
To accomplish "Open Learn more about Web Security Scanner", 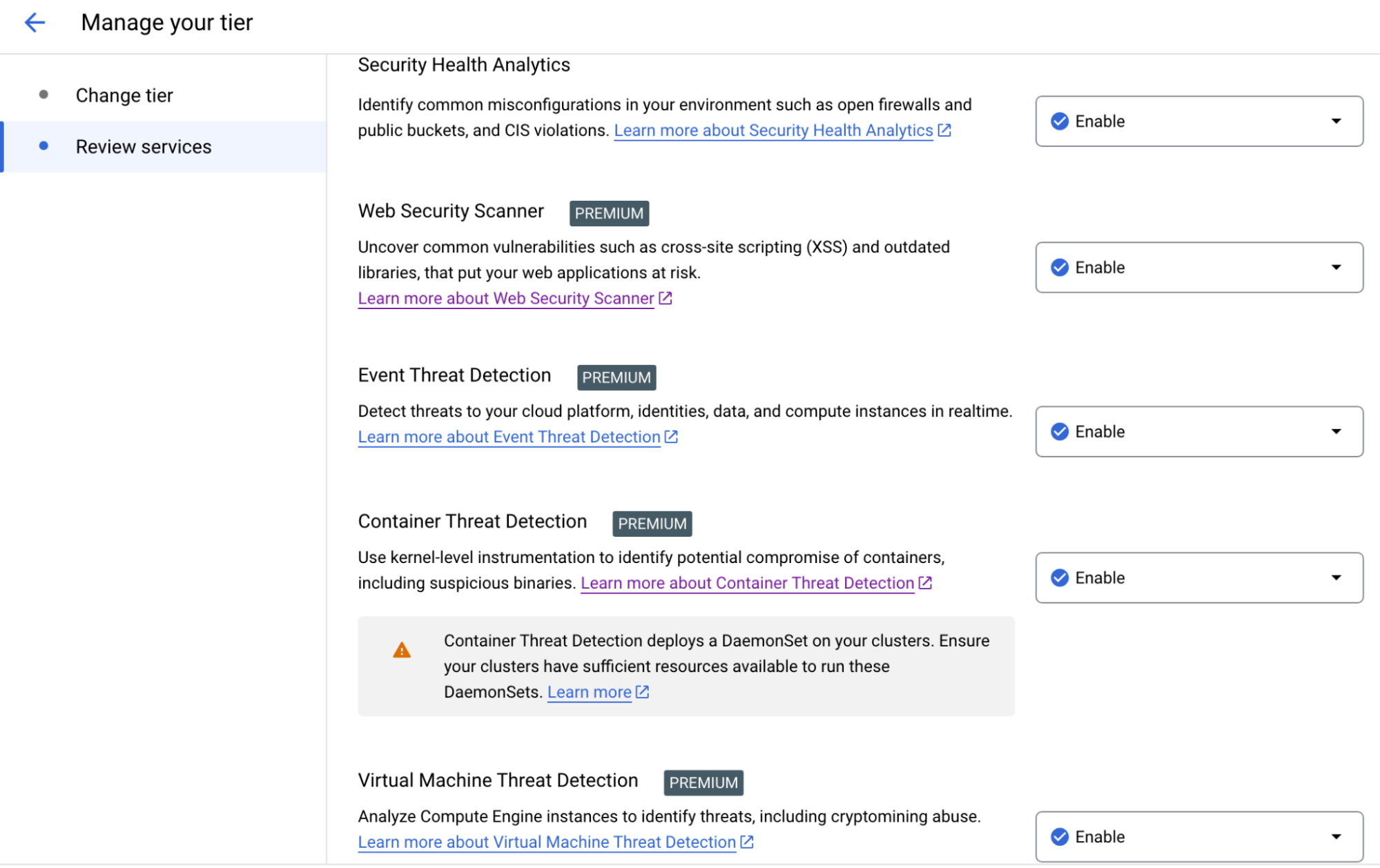I will pos(505,299).
